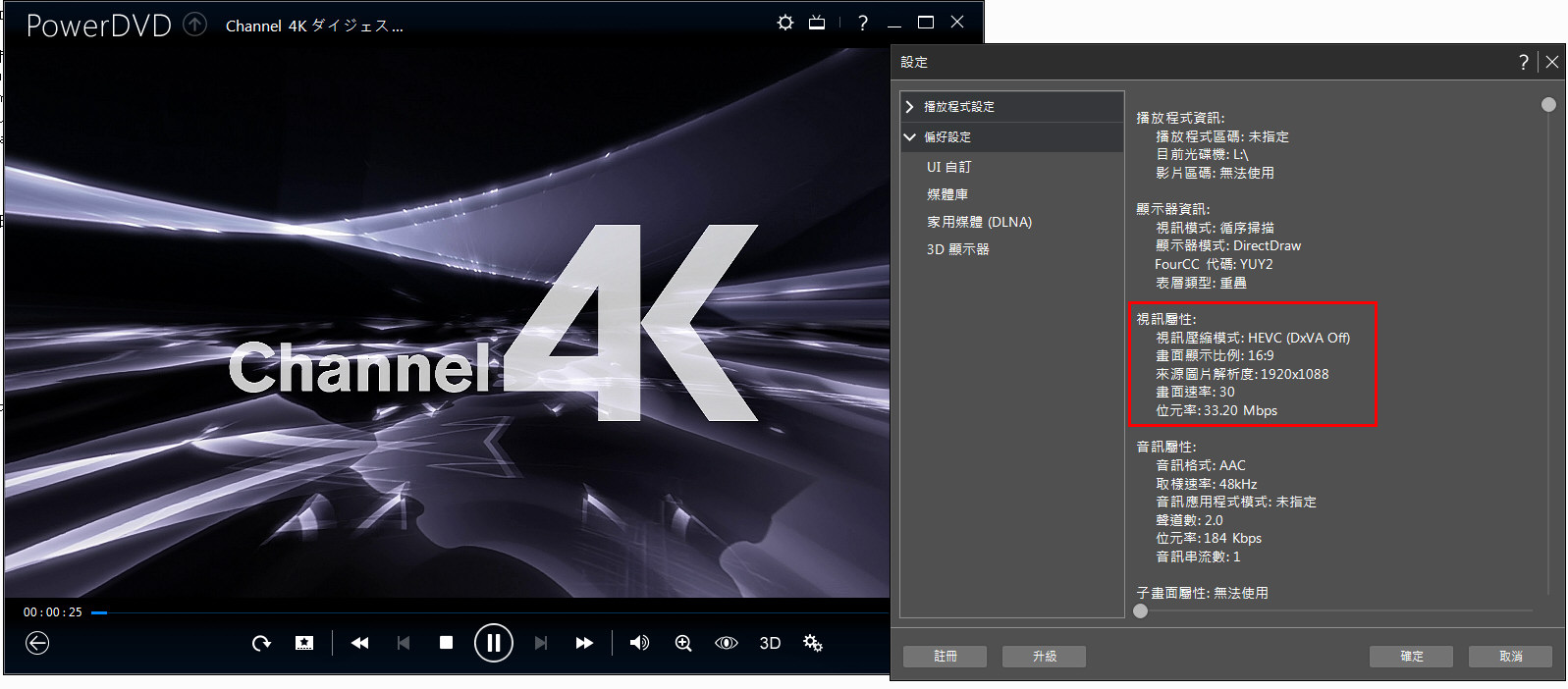The width and height of the screenshot is (1568, 689).
Task: Click the PowerDVD upgrade arrow icon
Action: click(195, 25)
